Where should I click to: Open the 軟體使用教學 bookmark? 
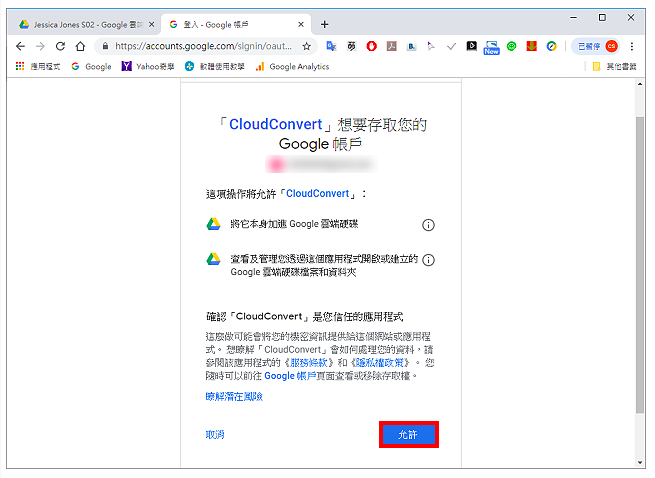pyautogui.click(x=215, y=66)
